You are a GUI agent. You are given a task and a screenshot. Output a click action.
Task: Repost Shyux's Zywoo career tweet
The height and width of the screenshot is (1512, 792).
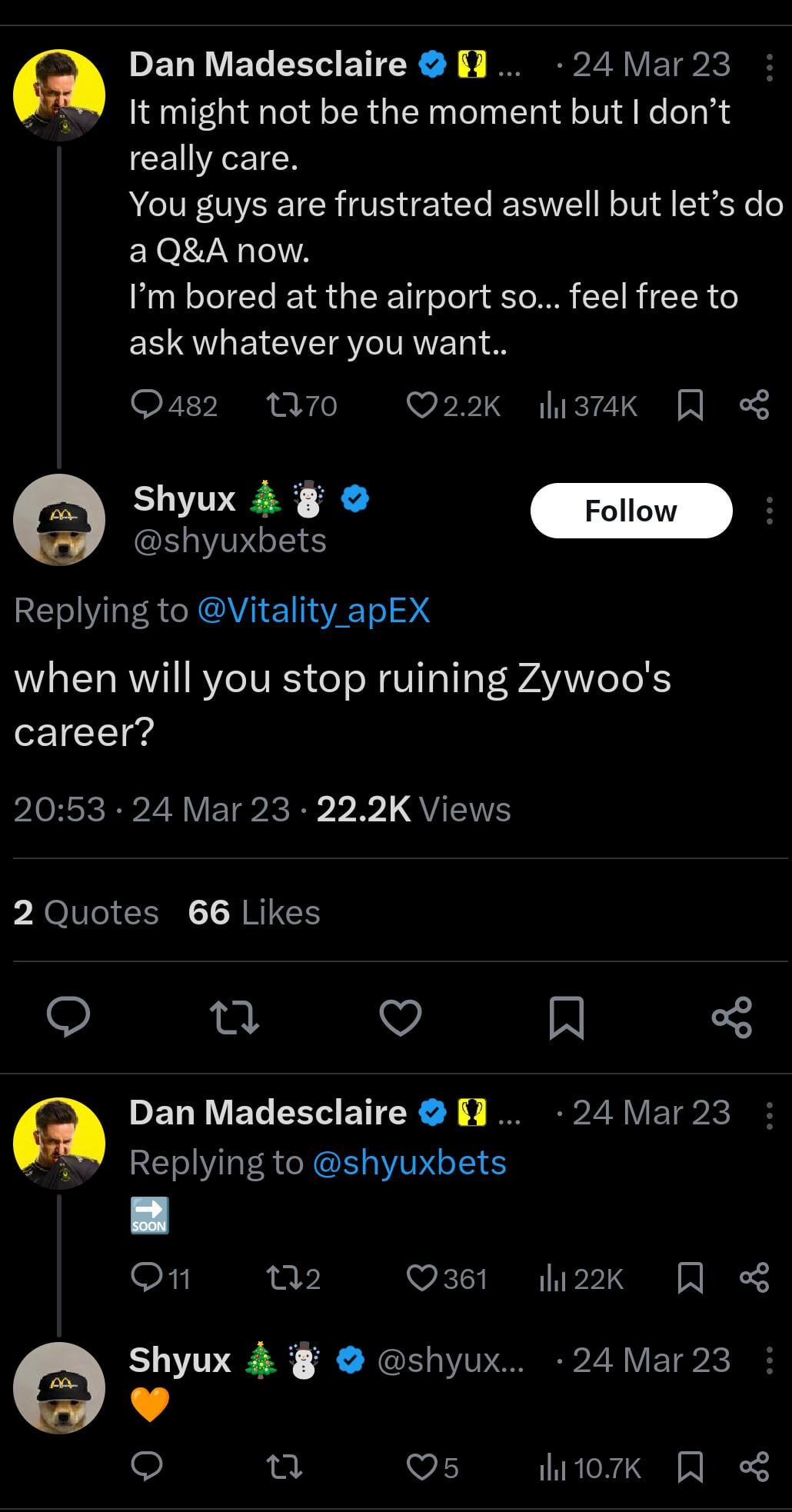pyautogui.click(x=235, y=1017)
